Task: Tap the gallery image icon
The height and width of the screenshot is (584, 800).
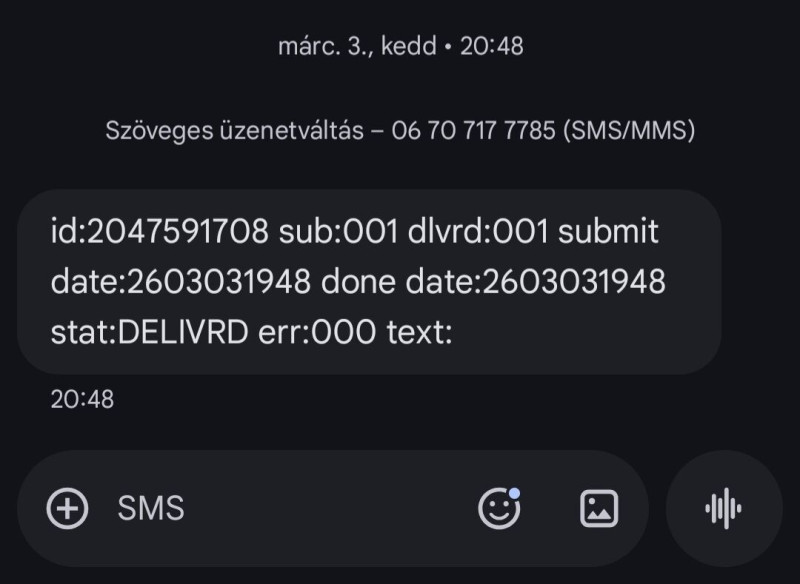Action: [x=599, y=509]
